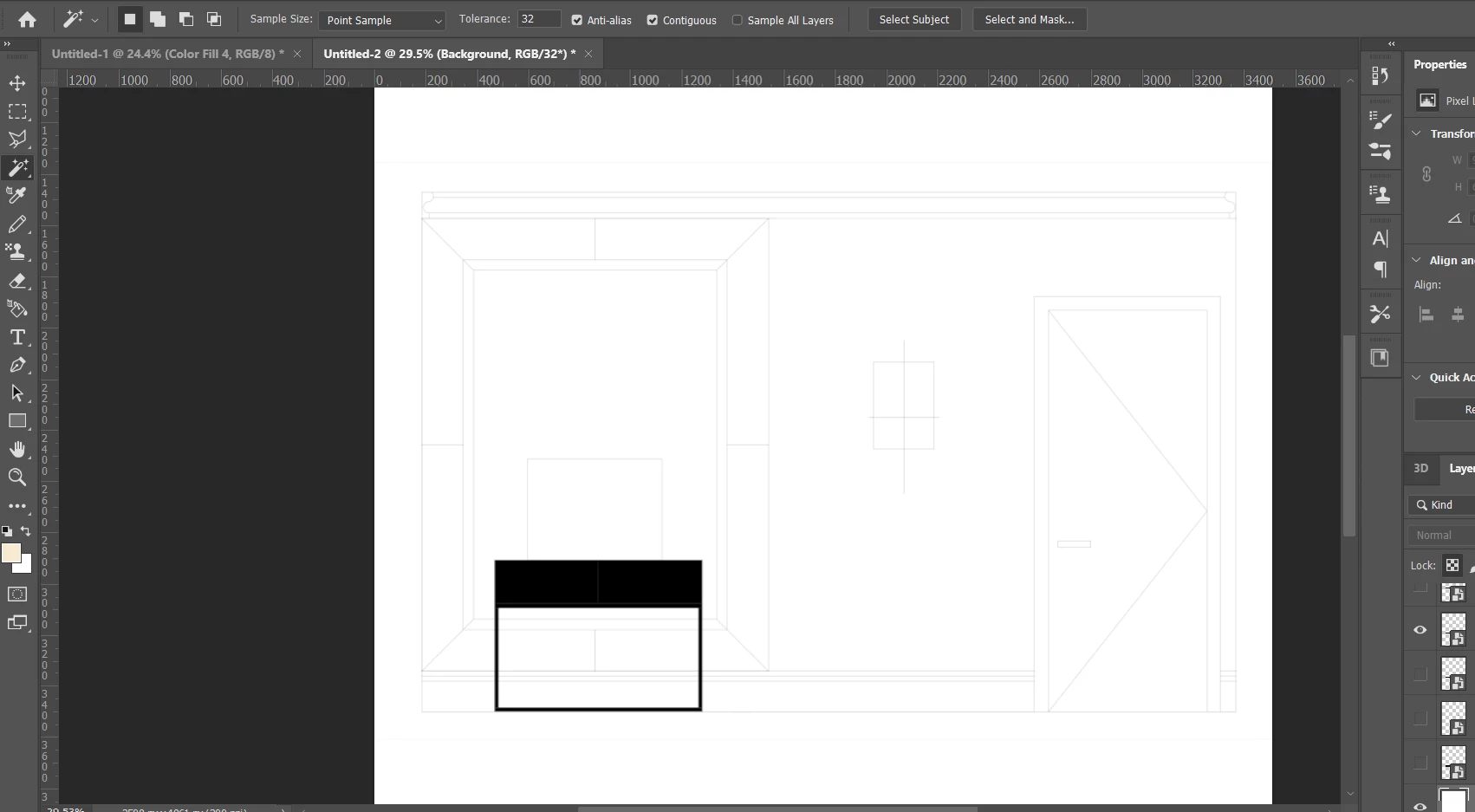Select the Polygonal Lasso tool
1475x812 pixels.
(17, 140)
